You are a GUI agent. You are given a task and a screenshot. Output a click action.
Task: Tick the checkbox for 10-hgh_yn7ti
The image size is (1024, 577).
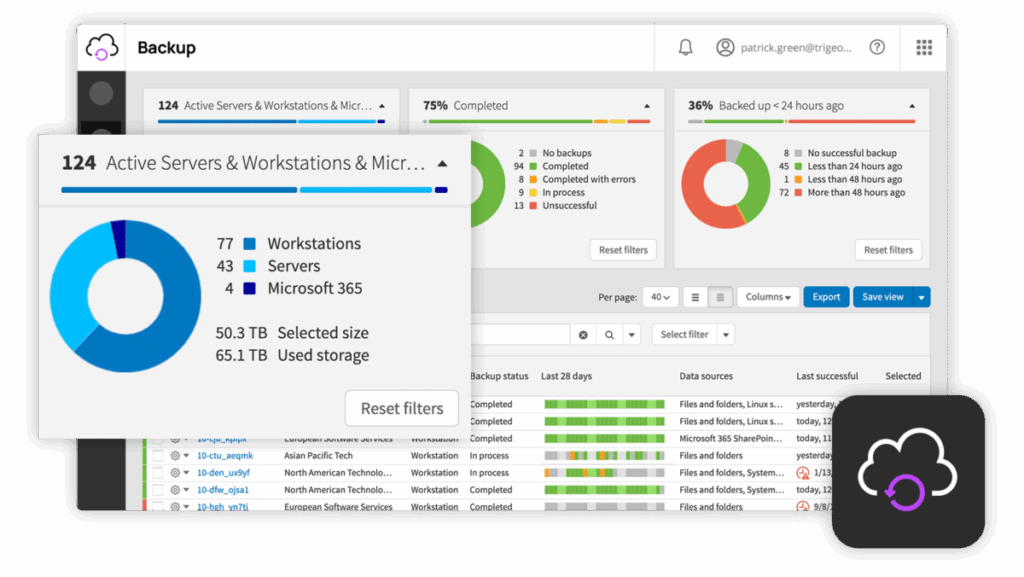click(x=157, y=507)
